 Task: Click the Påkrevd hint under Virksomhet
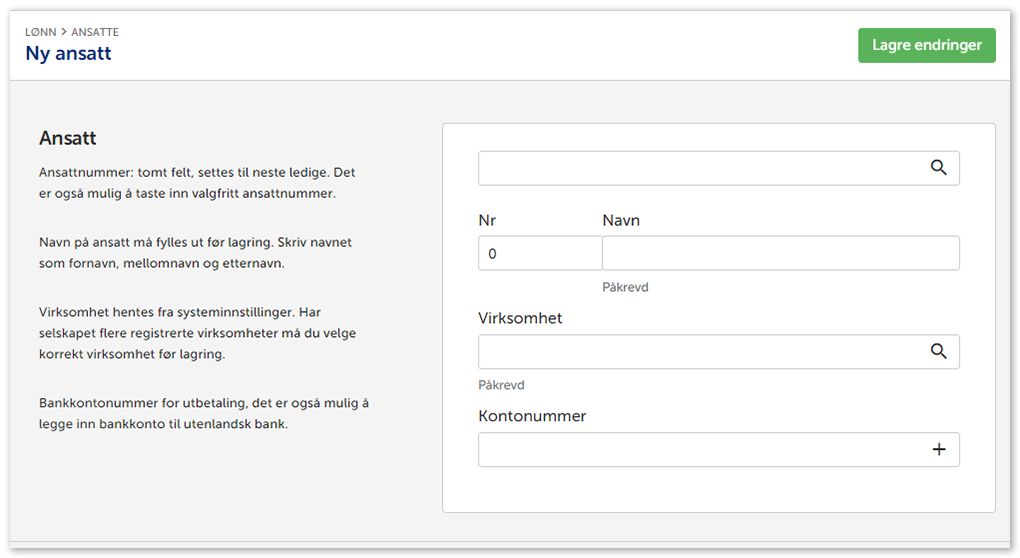501,385
